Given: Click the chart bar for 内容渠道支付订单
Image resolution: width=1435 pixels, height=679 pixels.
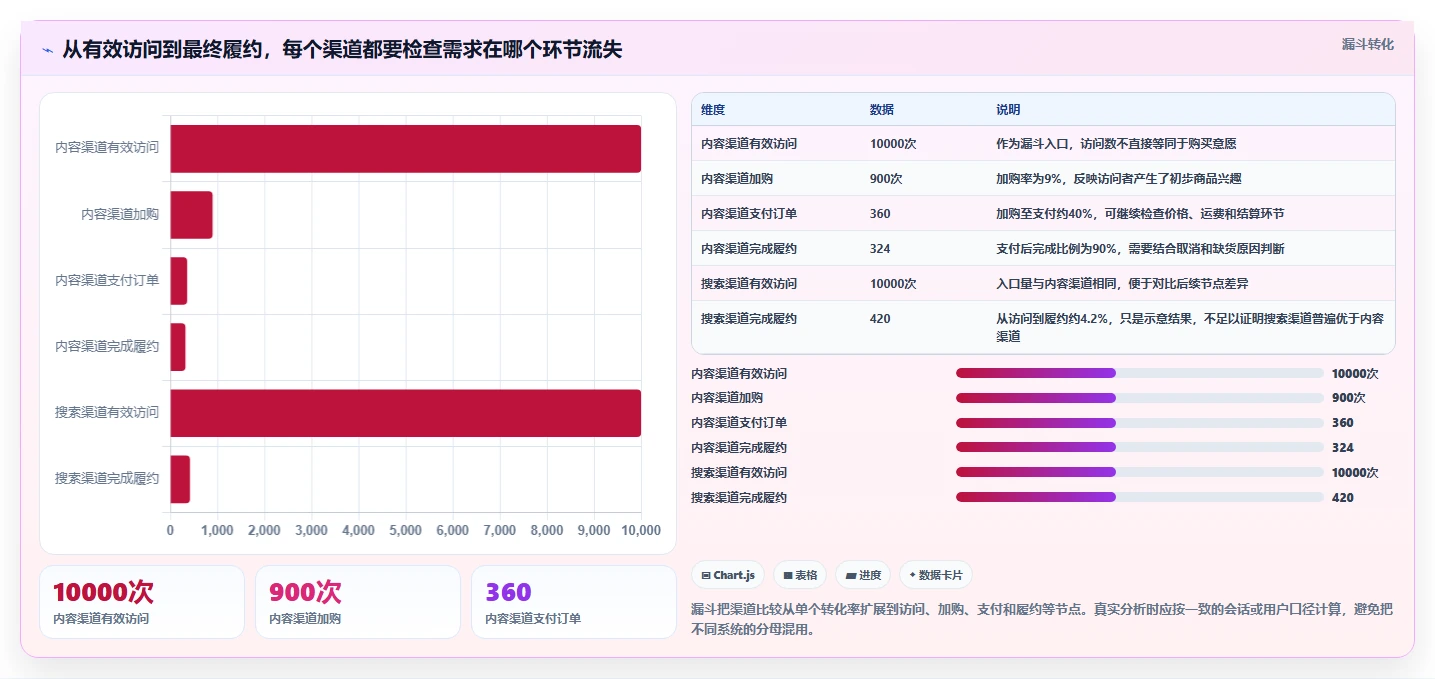Looking at the screenshot, I should pyautogui.click(x=178, y=280).
